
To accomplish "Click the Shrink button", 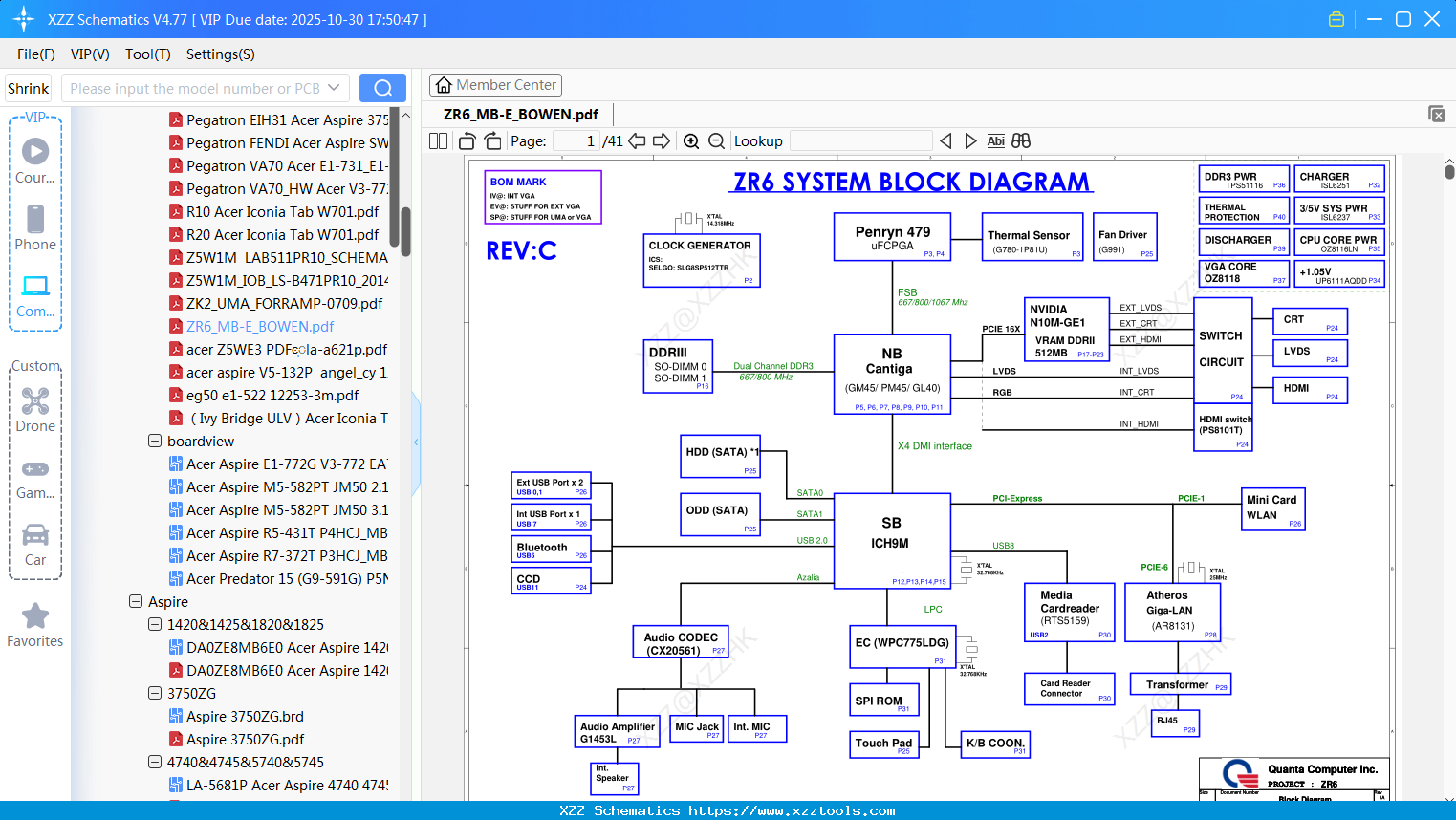I will click(29, 88).
